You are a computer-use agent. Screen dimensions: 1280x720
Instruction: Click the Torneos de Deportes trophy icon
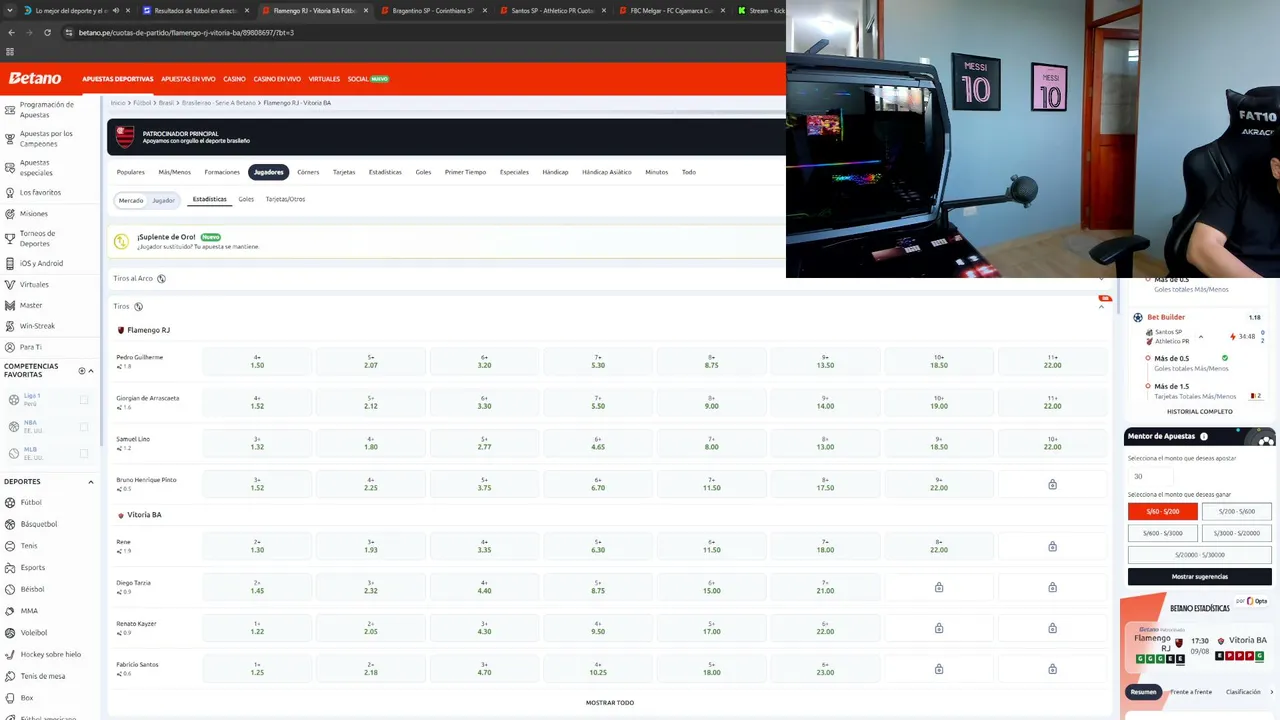click(9, 238)
